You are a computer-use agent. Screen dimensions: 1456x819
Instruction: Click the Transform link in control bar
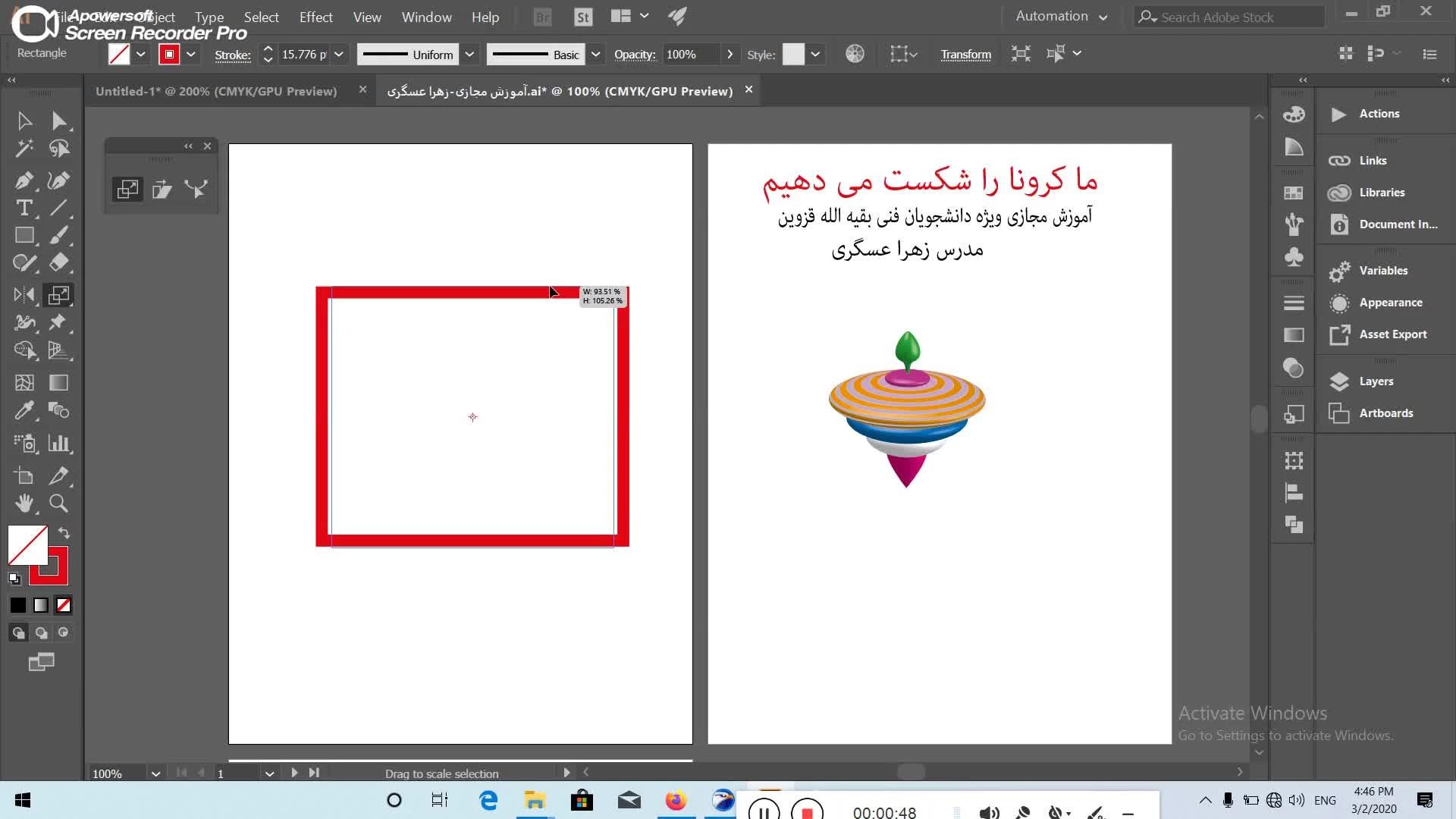[965, 55]
